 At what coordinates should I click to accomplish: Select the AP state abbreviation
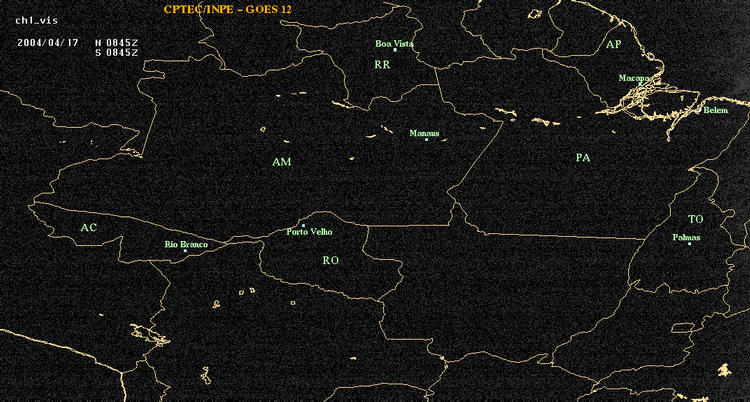click(x=613, y=45)
